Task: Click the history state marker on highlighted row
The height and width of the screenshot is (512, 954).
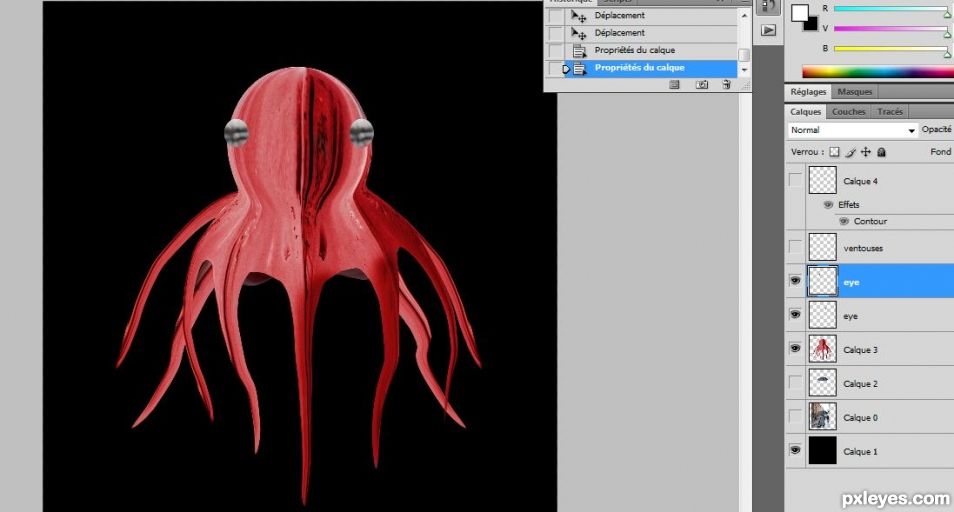Action: [566, 69]
